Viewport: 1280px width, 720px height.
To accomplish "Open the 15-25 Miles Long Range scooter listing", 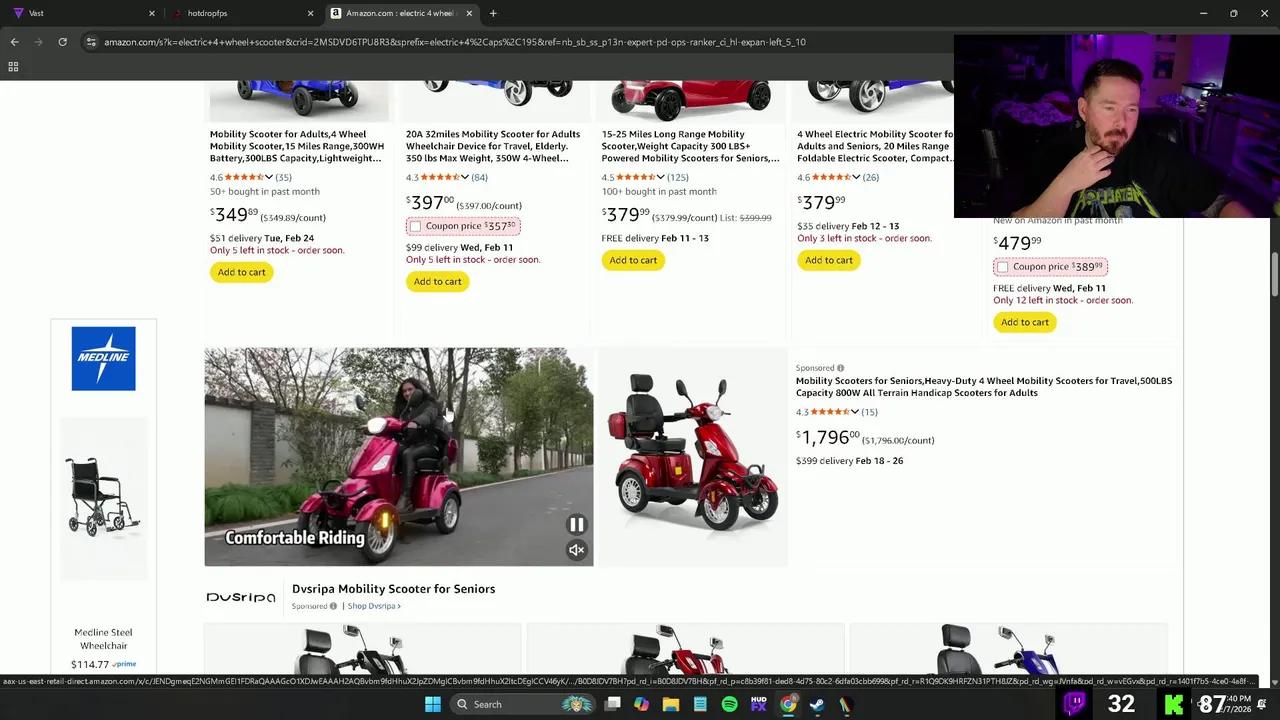I will (x=690, y=146).
